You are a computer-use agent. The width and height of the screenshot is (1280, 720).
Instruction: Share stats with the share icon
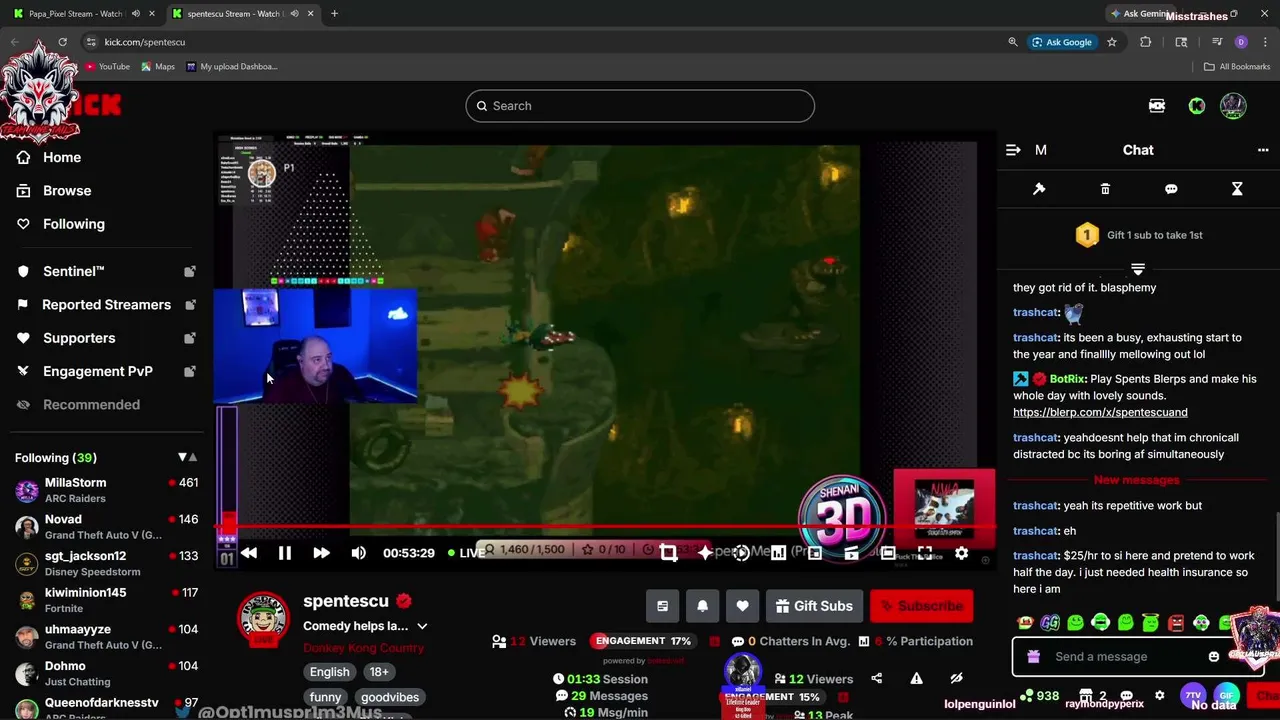876,679
